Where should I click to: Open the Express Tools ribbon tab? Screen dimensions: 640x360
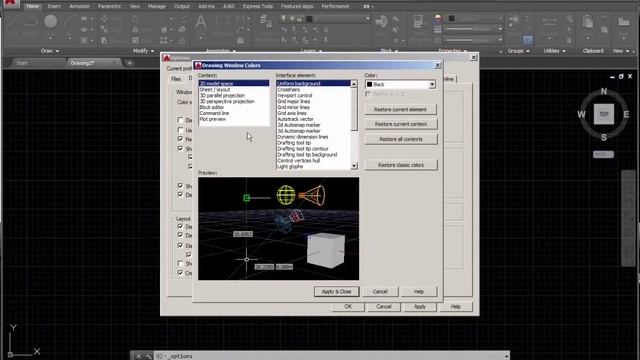(258, 6)
